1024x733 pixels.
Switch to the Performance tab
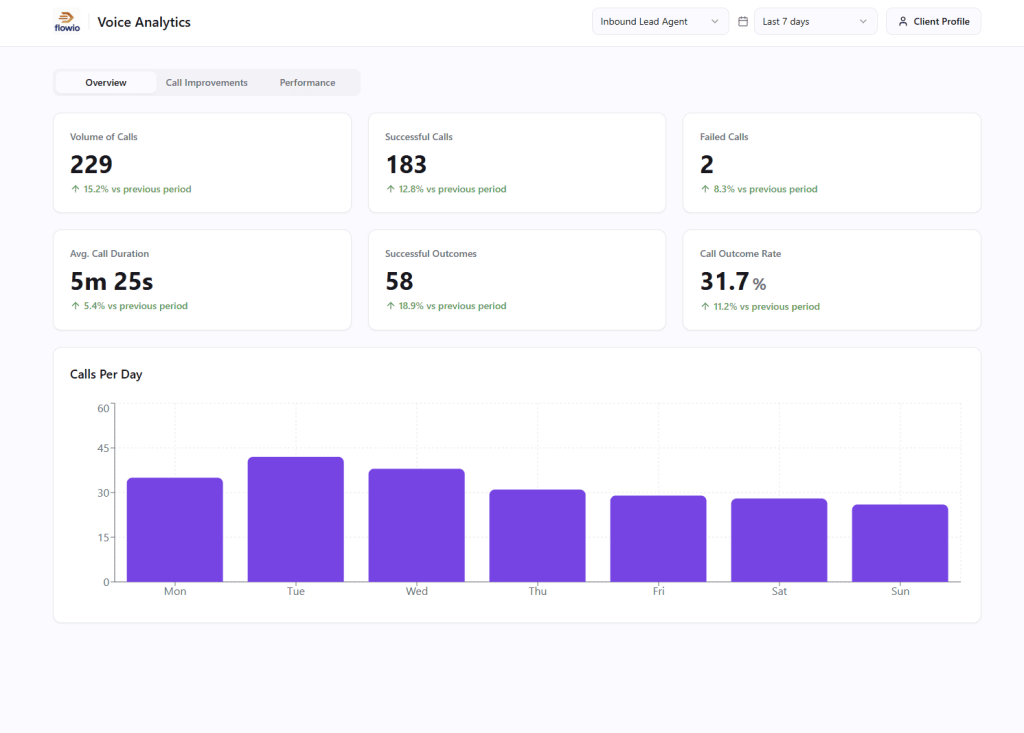point(308,83)
